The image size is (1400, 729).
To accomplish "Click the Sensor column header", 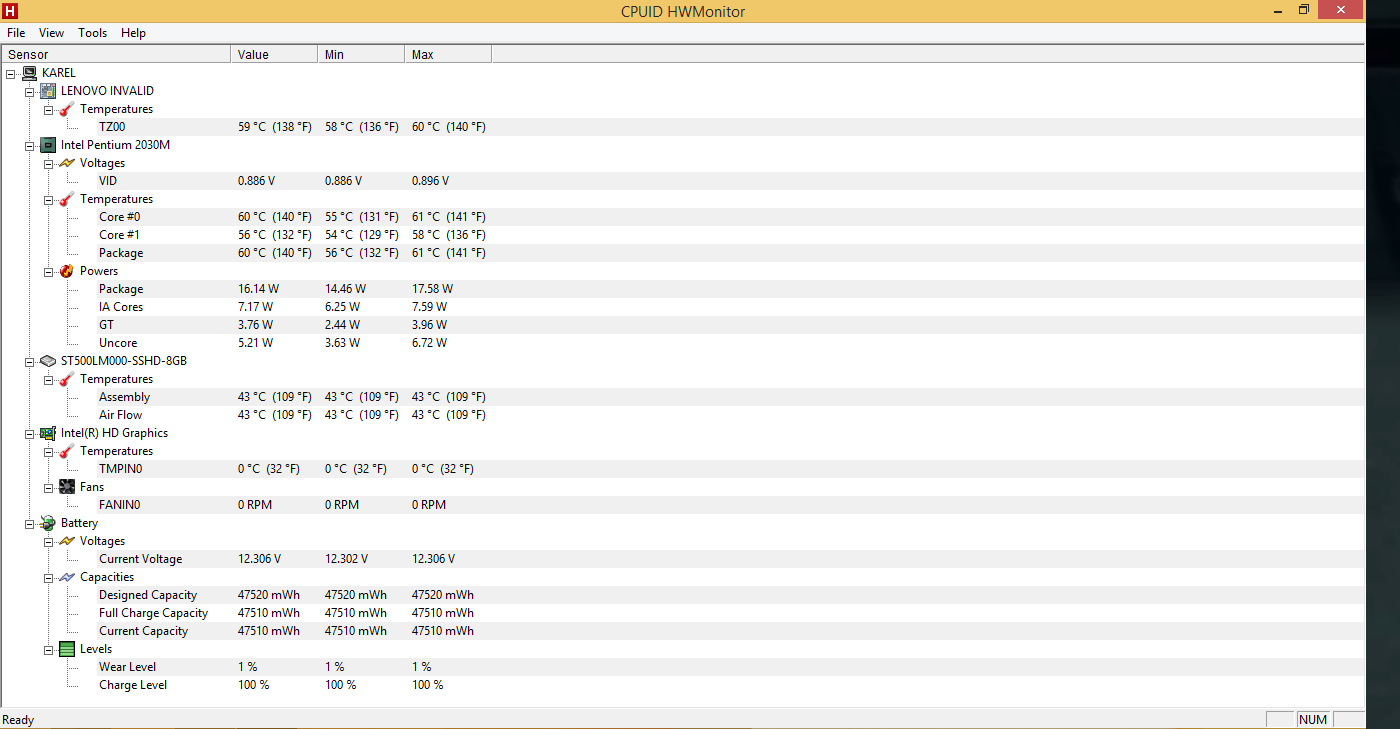I will (116, 54).
